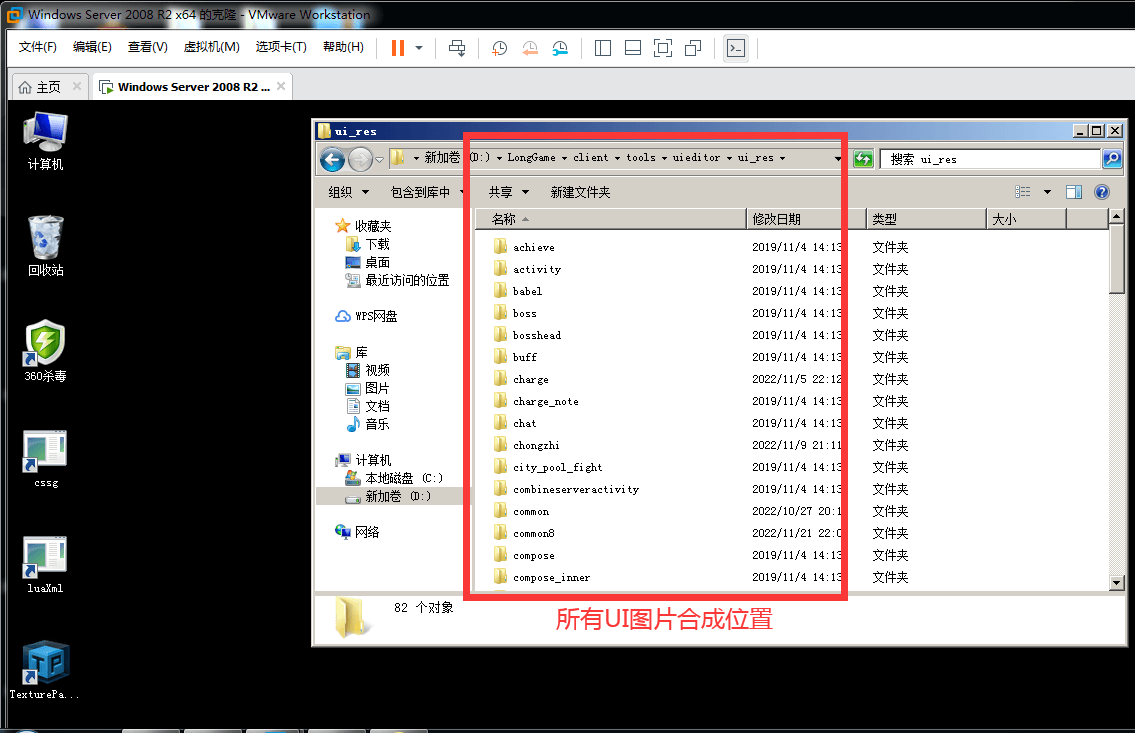Select 本地磁盘 (C:) in the navigation pane

coord(394,478)
